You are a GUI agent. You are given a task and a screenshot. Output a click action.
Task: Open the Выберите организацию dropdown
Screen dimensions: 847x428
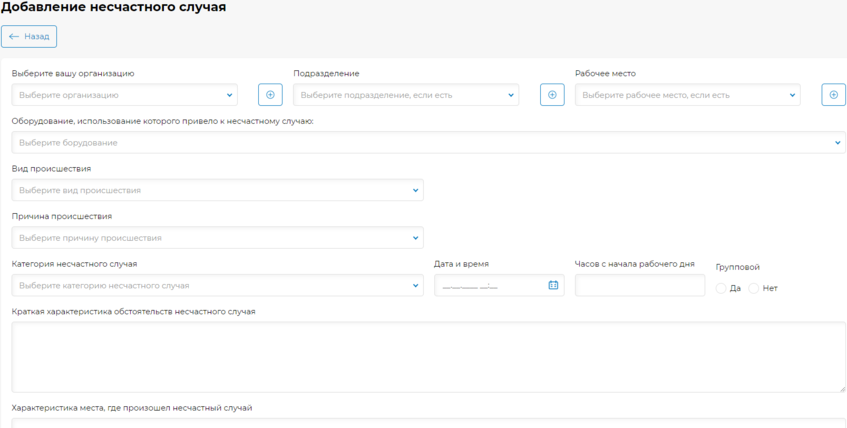pyautogui.click(x=124, y=95)
